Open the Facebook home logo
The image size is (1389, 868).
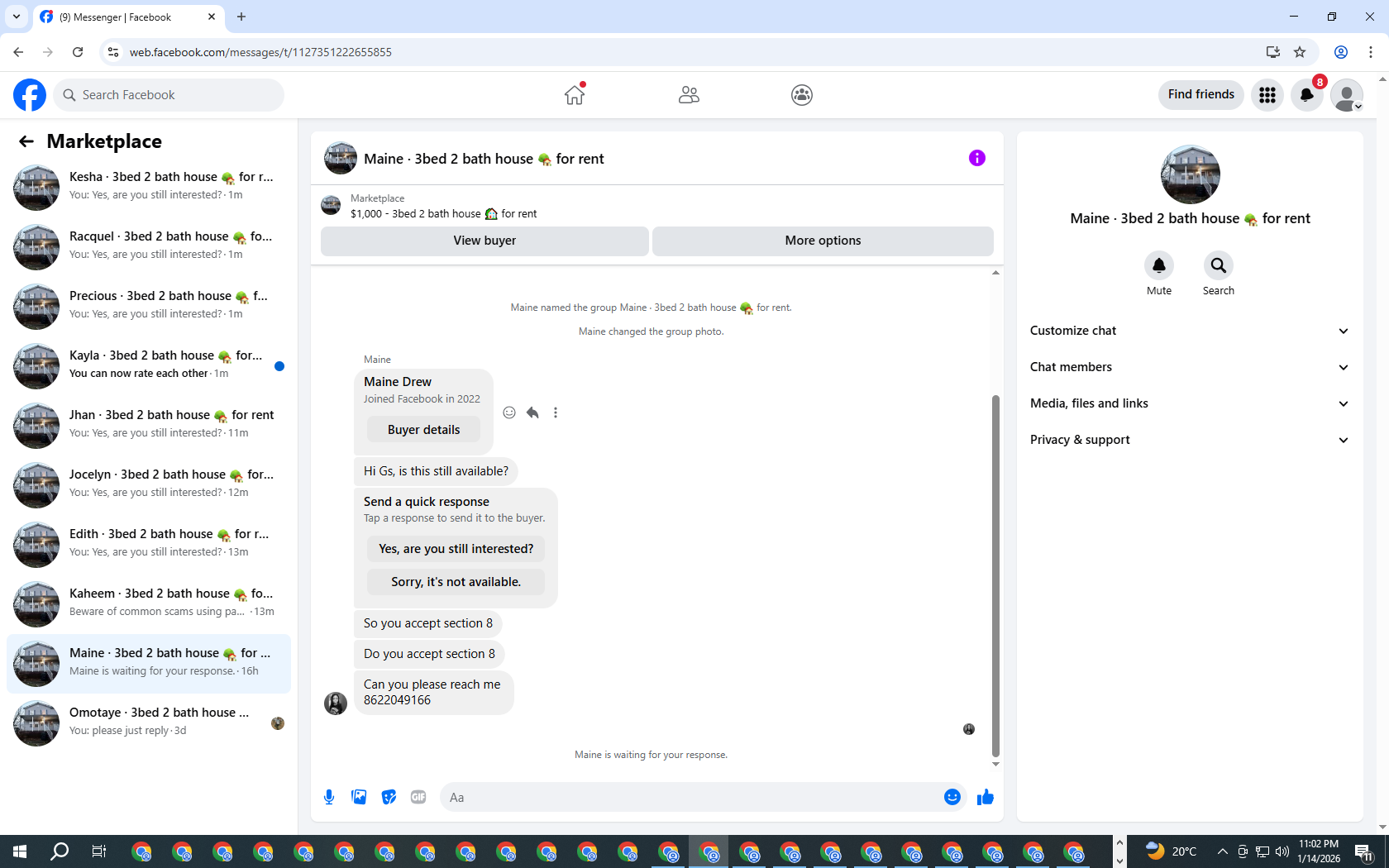point(30,95)
